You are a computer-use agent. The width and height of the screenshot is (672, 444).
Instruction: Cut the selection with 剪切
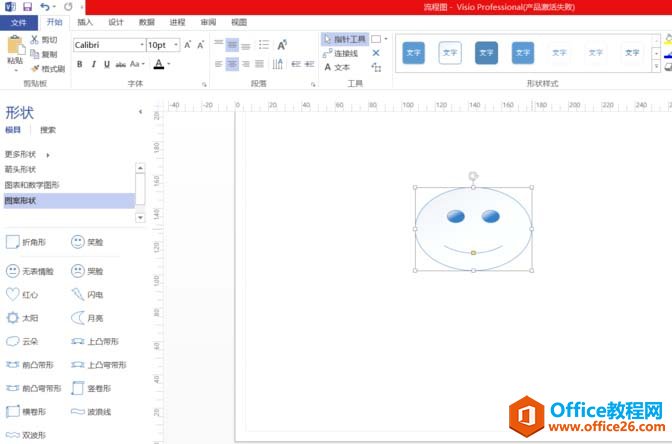click(44, 40)
